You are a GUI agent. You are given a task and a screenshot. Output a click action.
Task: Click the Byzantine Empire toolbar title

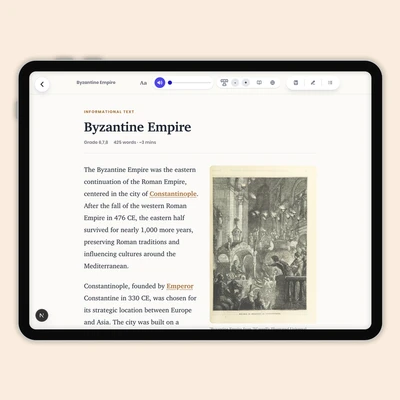[96, 82]
